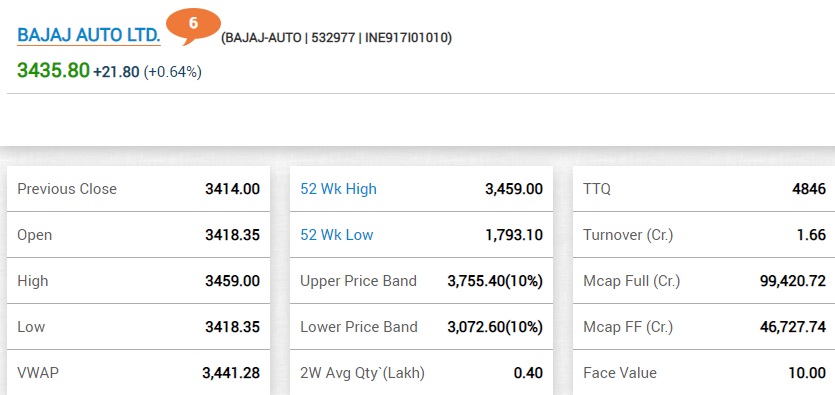The width and height of the screenshot is (835, 395).
Task: Select the High value 3459.00 in left card
Action: click(233, 281)
